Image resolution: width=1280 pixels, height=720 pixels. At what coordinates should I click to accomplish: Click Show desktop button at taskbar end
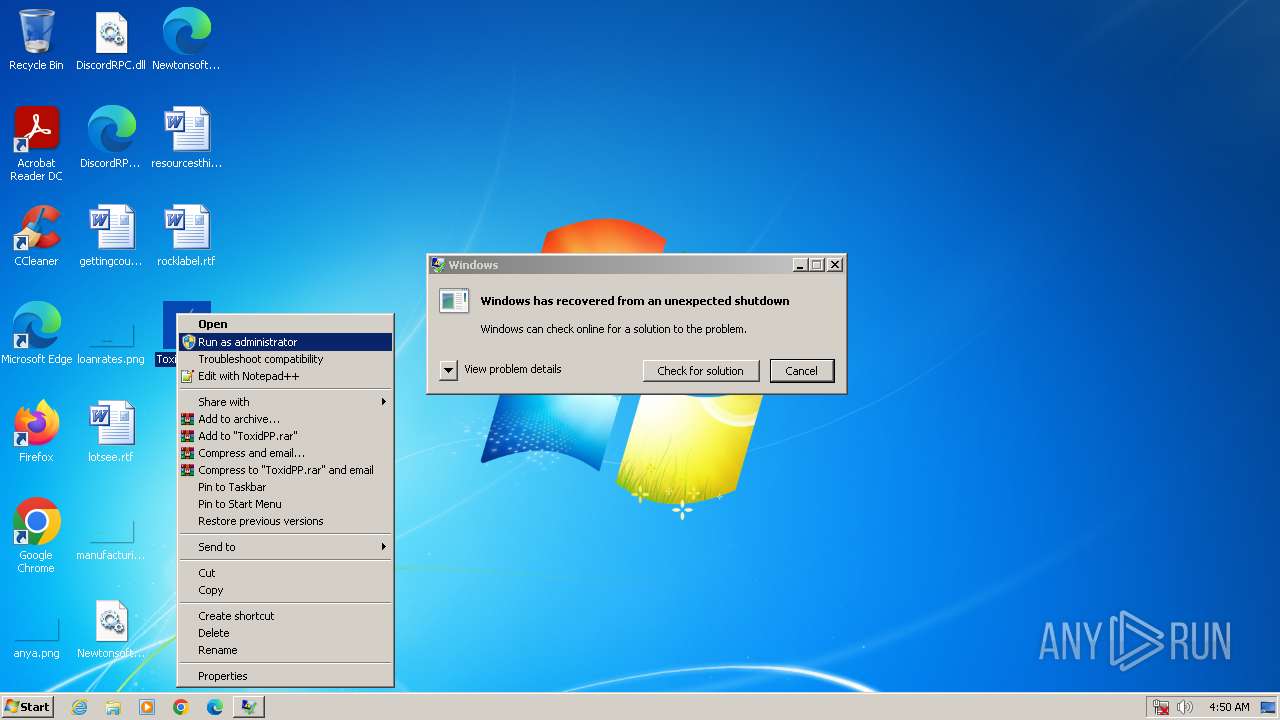pyautogui.click(x=1268, y=707)
